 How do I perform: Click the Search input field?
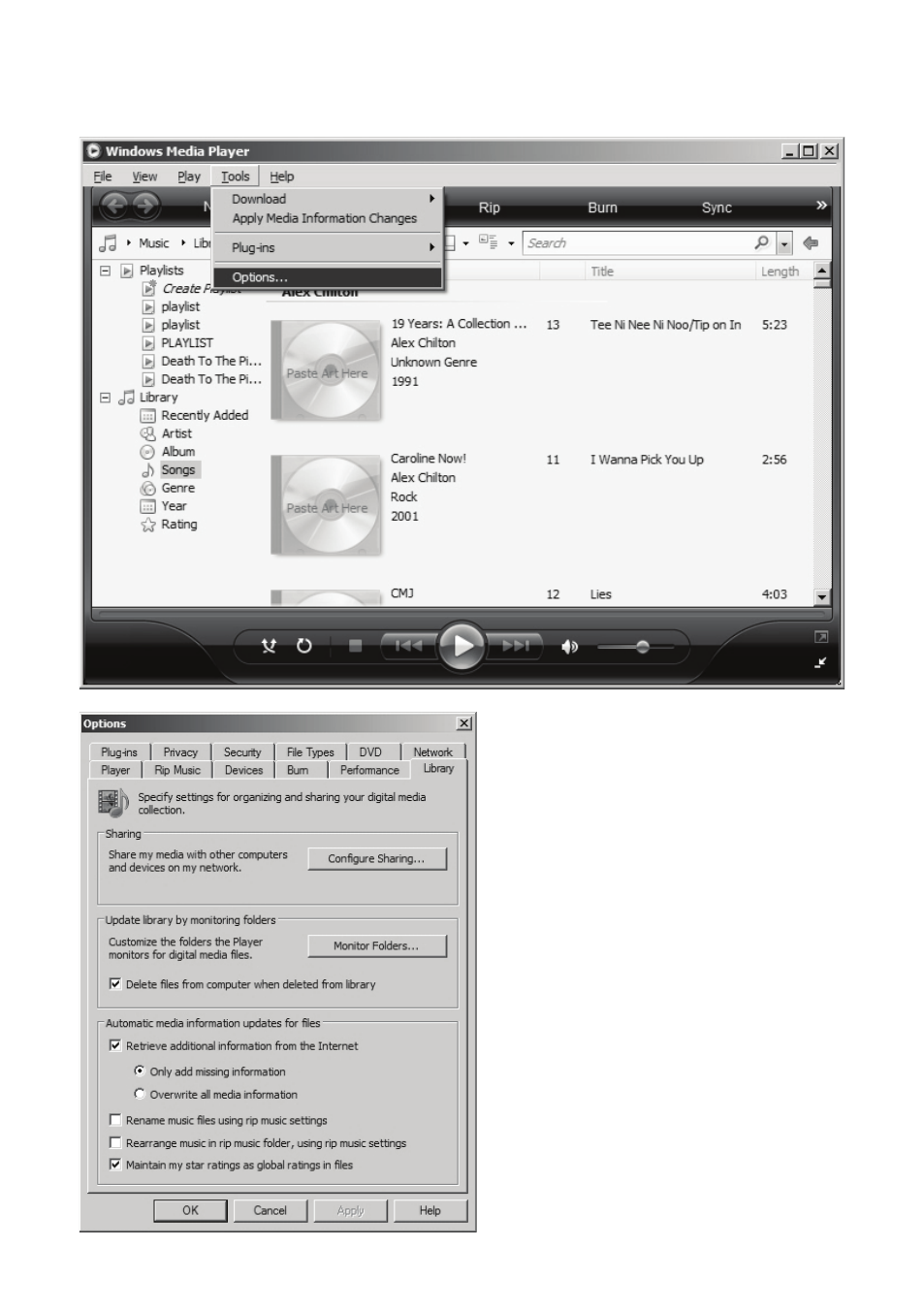click(x=638, y=243)
